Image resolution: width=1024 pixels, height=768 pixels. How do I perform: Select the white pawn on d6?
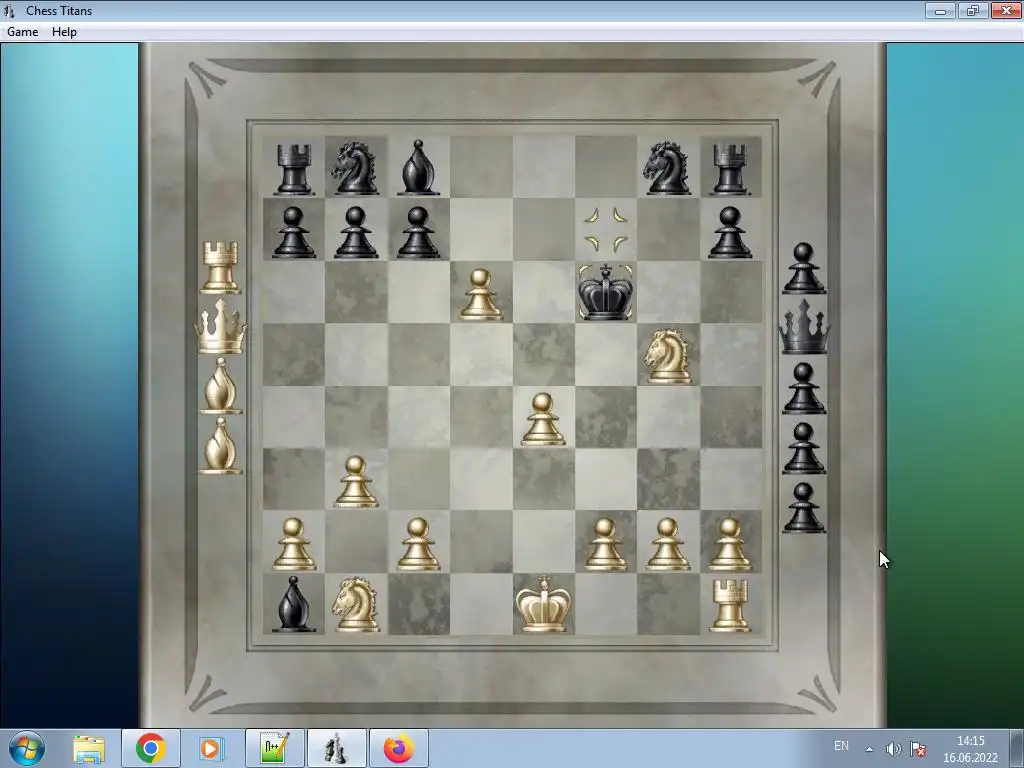481,295
